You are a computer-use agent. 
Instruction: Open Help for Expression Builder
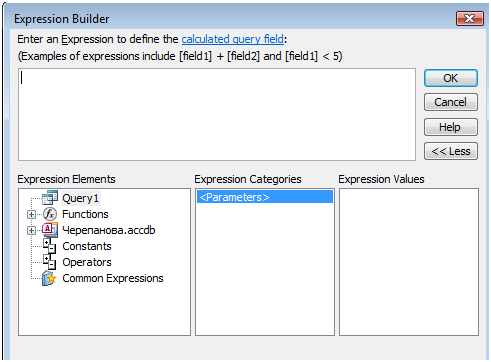pyautogui.click(x=451, y=127)
